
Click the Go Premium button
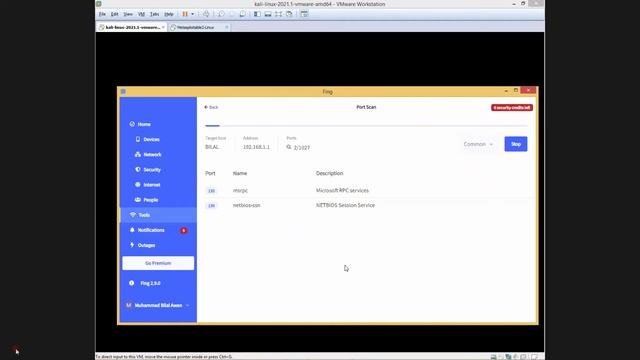click(158, 263)
